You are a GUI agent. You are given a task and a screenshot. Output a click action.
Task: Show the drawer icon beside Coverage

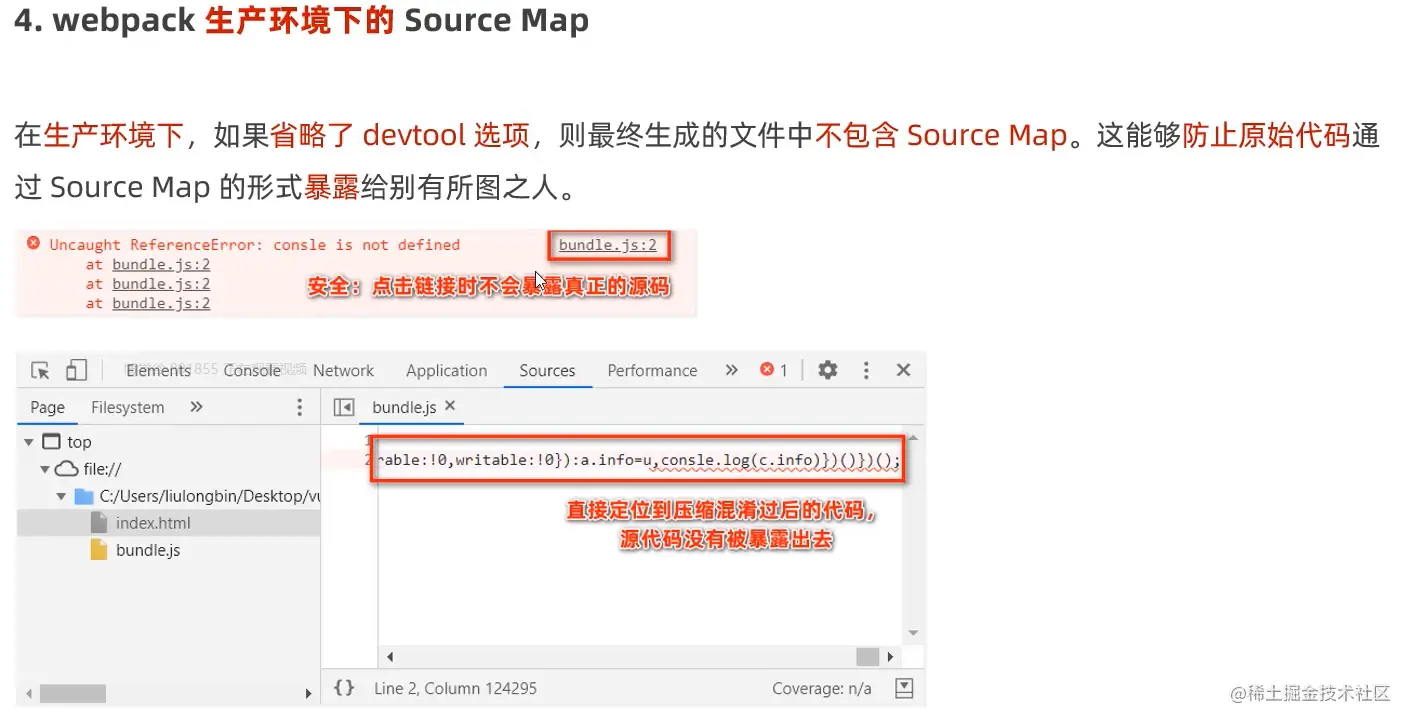point(903,688)
